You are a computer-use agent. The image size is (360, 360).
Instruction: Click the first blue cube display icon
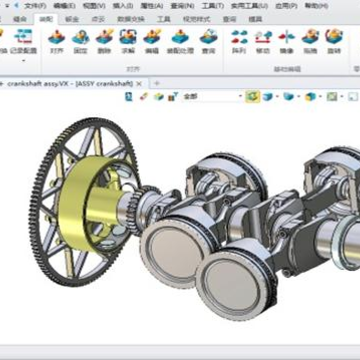(x=268, y=97)
